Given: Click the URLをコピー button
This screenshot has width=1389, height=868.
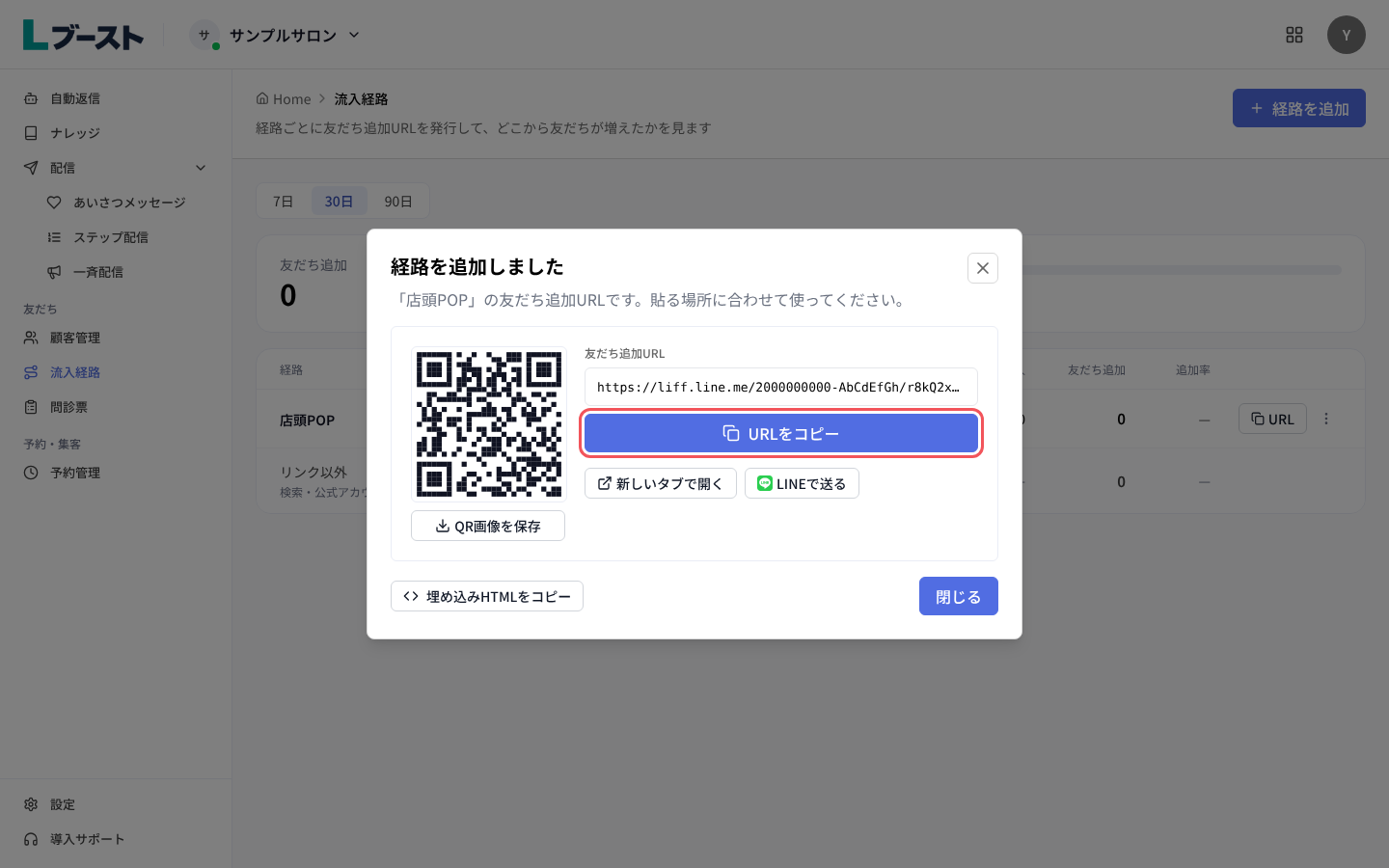Looking at the screenshot, I should tap(781, 433).
